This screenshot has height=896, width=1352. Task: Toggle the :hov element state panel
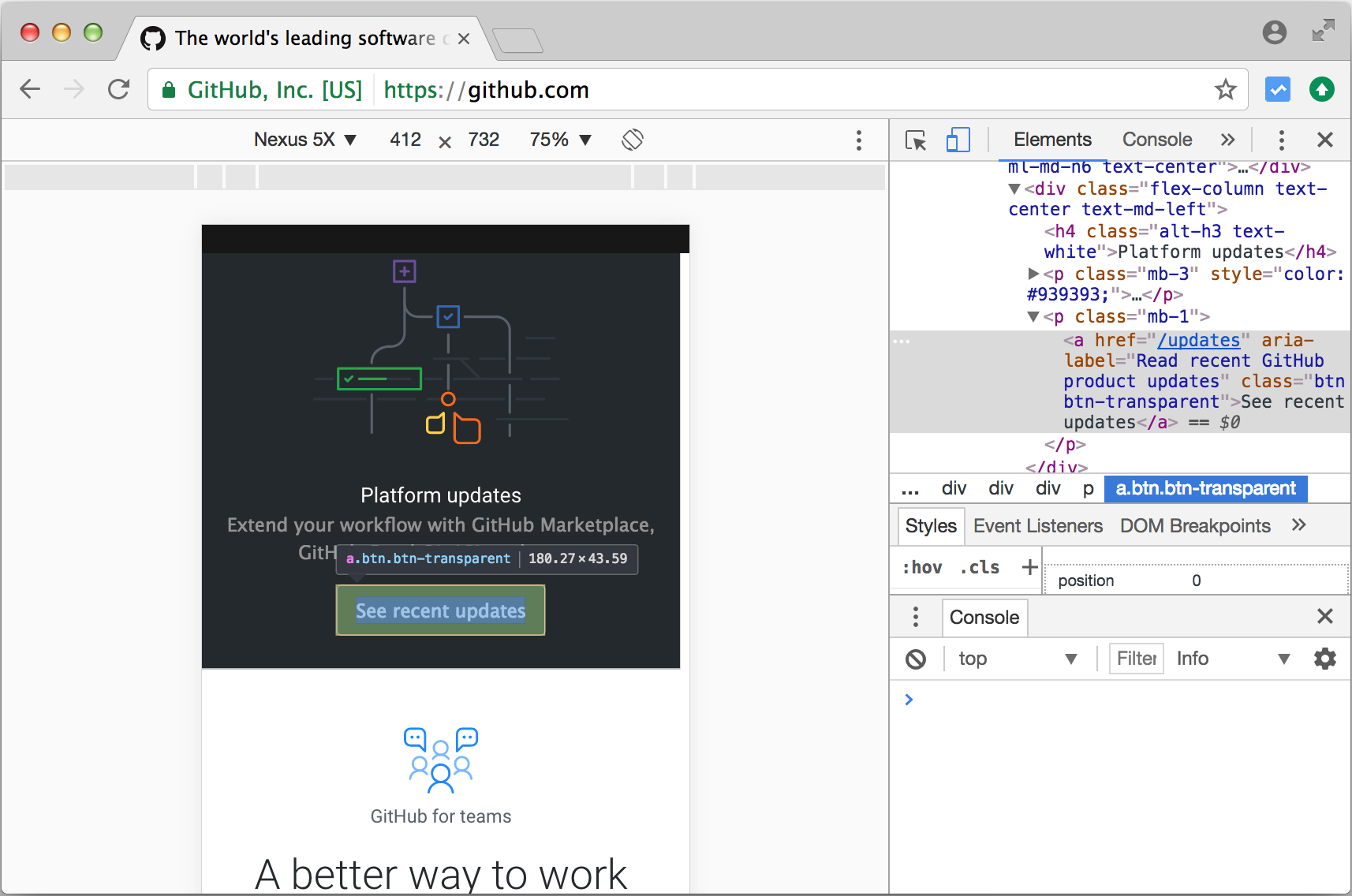coord(922,568)
